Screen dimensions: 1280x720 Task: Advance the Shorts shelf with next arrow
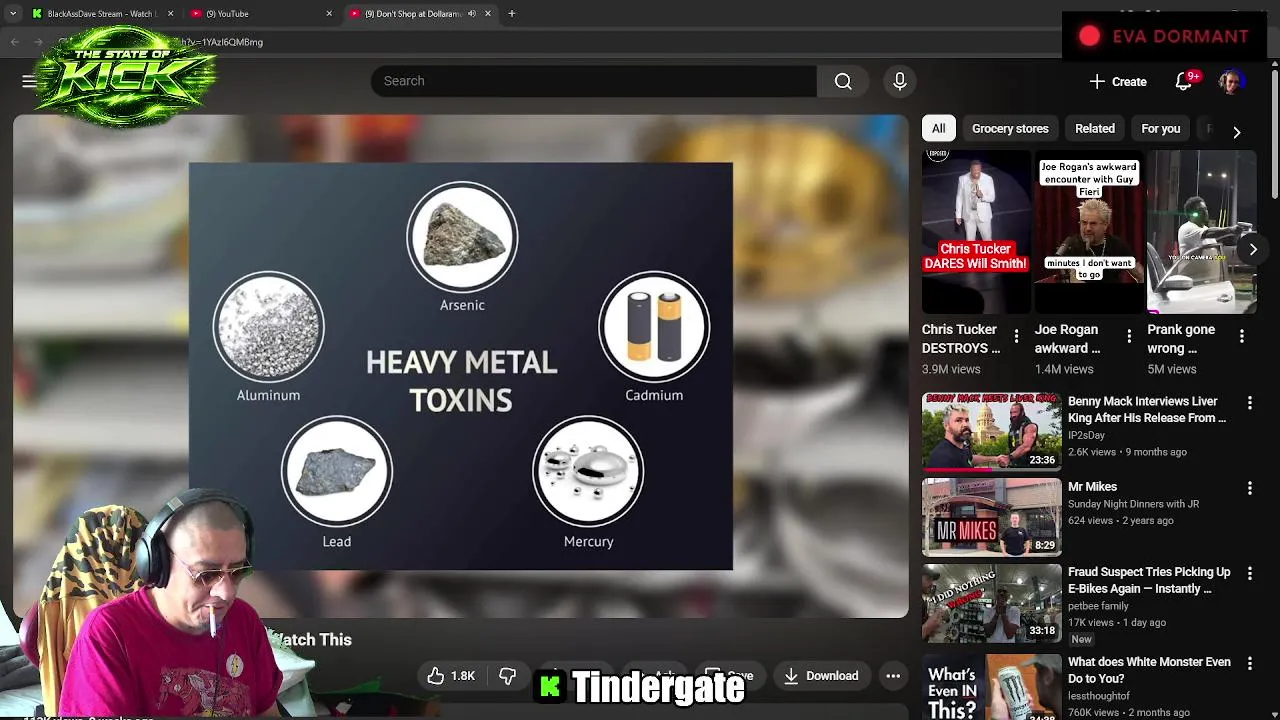point(1253,249)
